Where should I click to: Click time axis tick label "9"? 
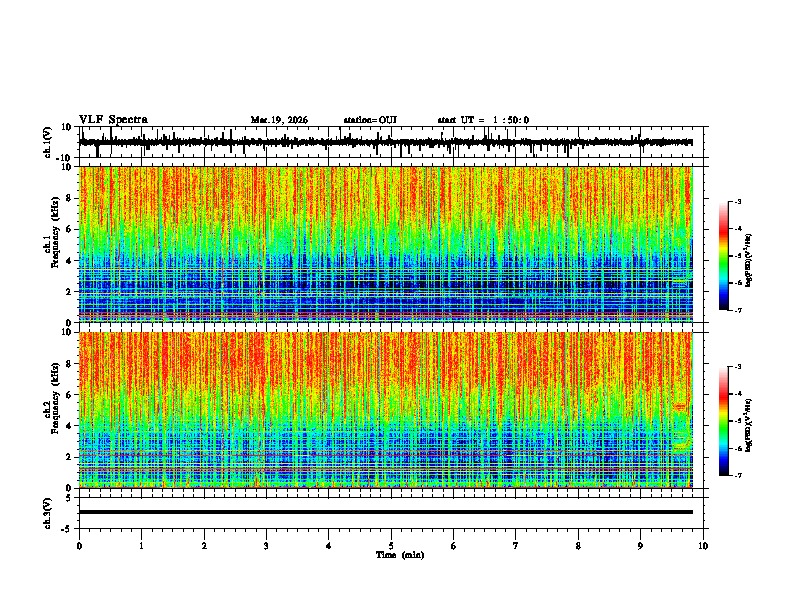point(640,546)
